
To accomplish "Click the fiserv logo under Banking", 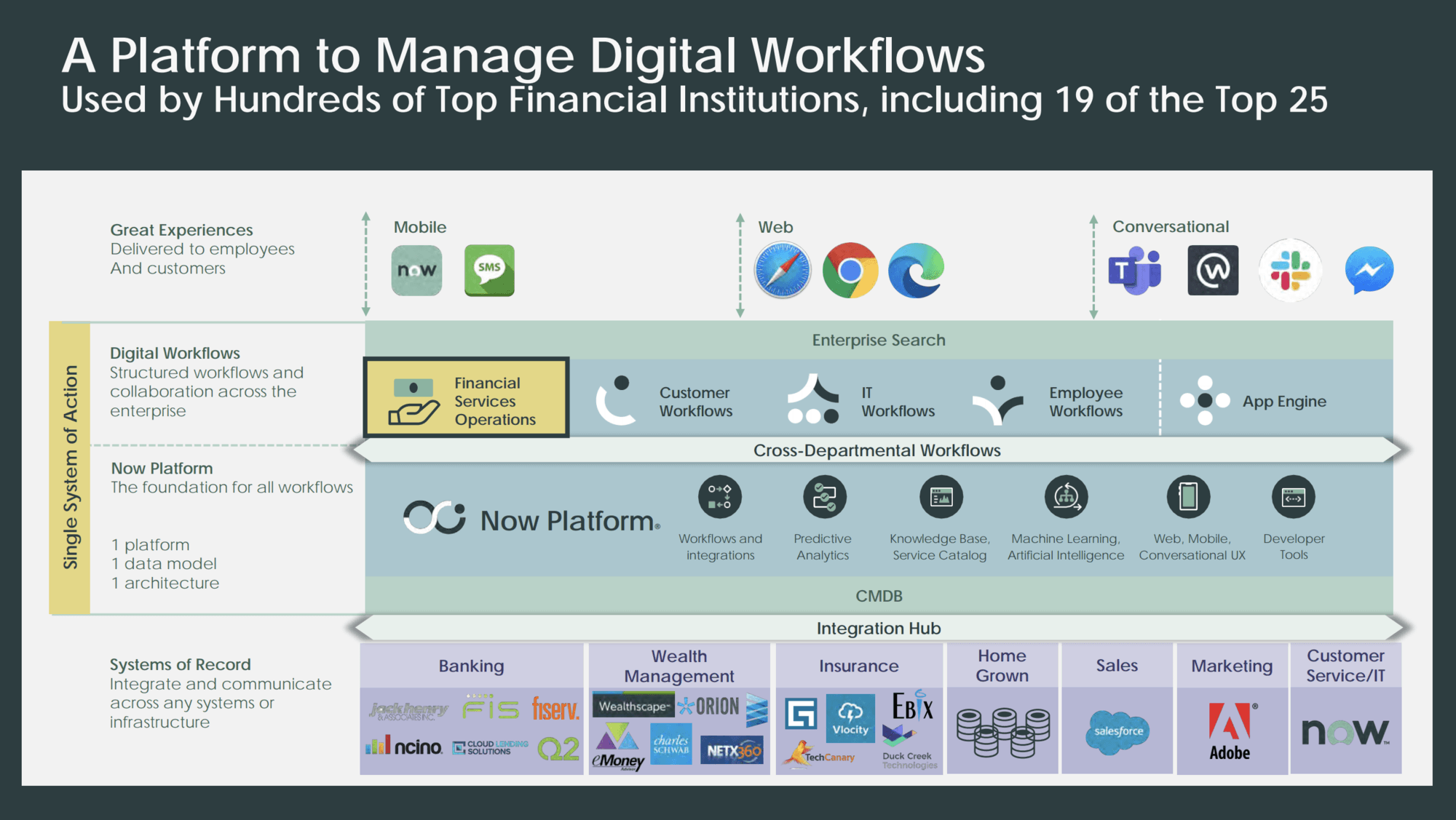I will pos(555,708).
